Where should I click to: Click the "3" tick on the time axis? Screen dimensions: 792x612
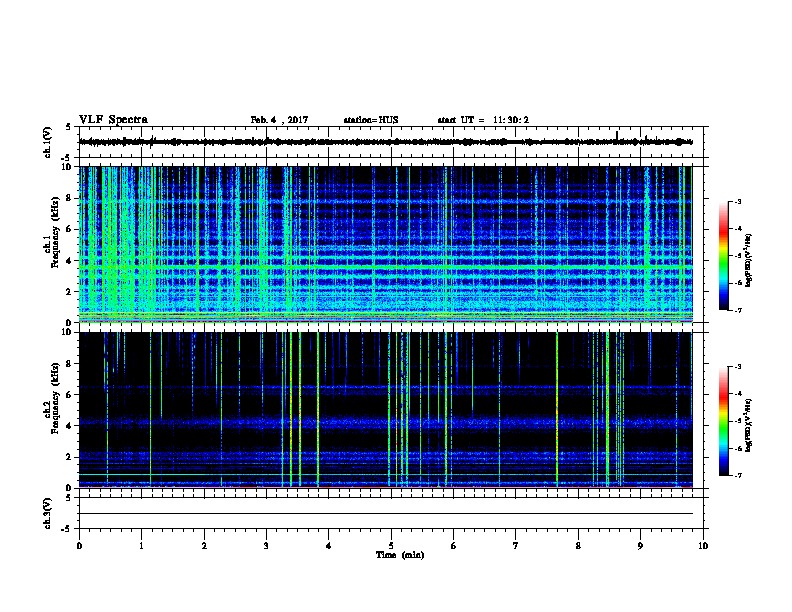(266, 545)
